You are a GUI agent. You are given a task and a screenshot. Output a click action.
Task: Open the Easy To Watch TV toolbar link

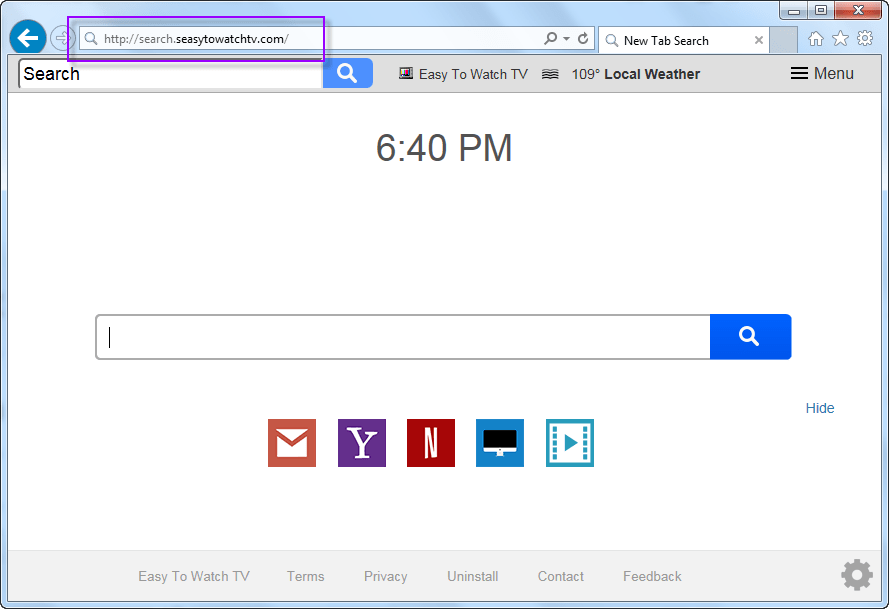[x=473, y=74]
